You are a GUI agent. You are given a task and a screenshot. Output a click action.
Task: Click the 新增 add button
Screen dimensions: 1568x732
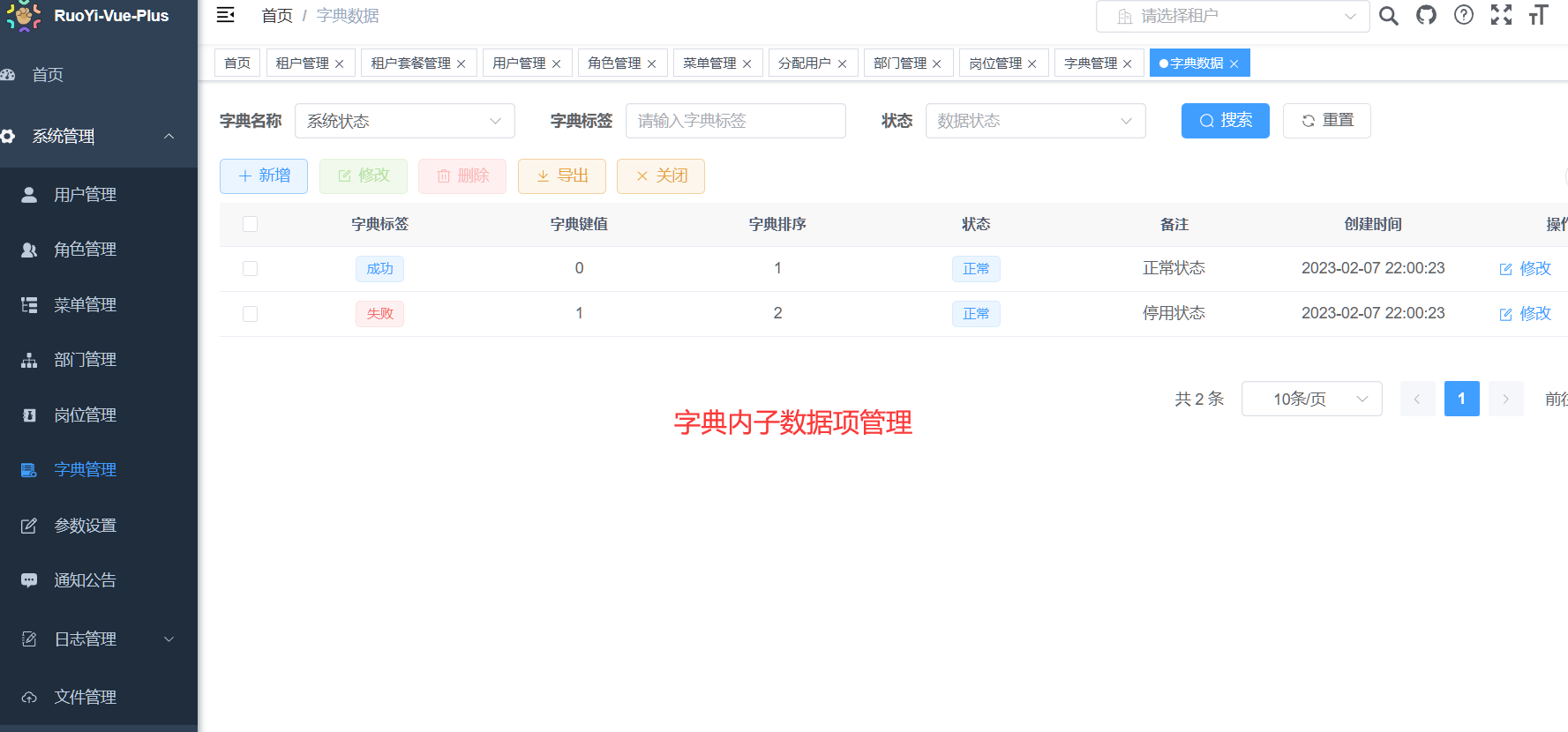point(264,176)
